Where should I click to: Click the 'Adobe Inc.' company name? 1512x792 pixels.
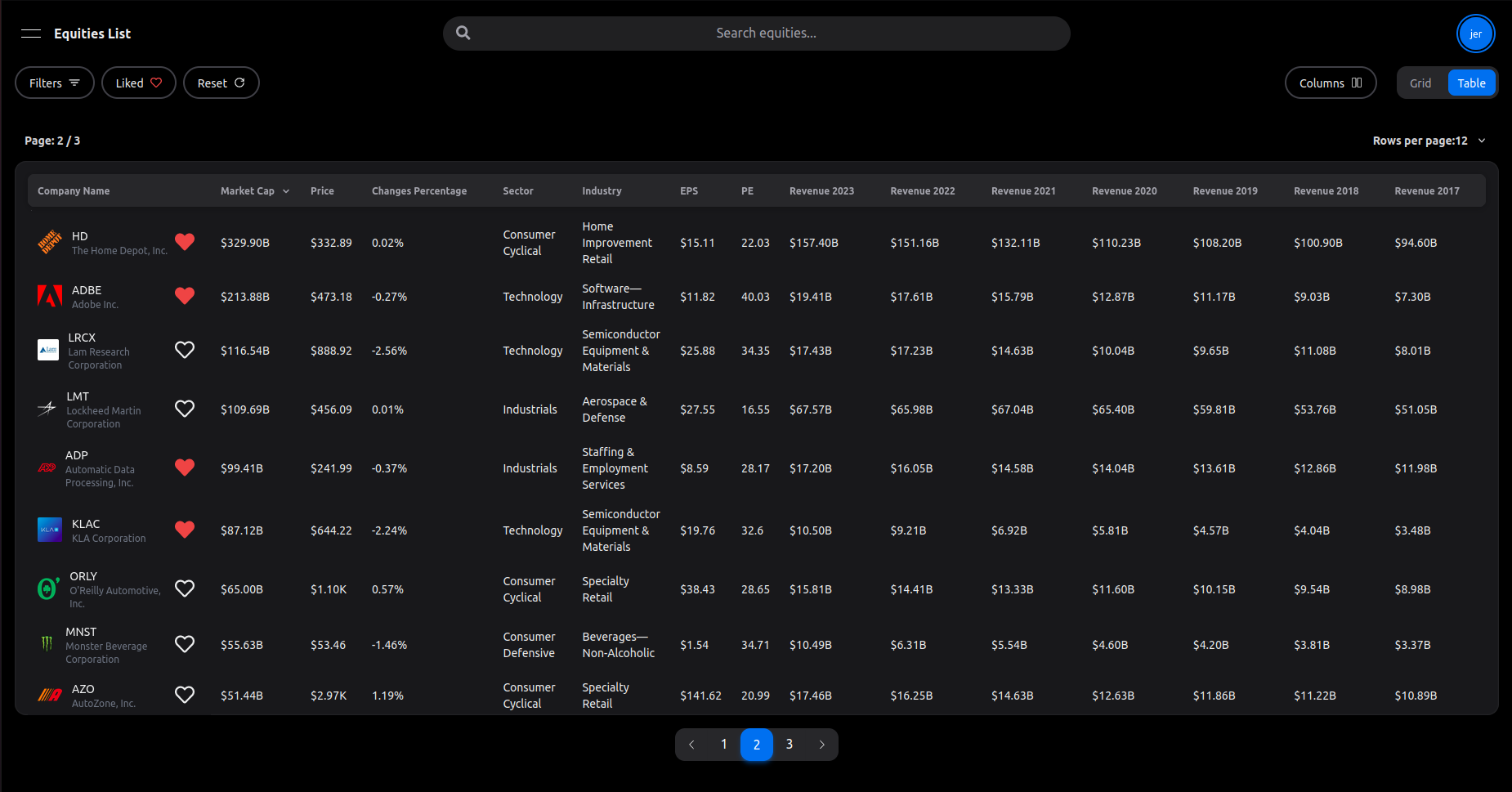(x=95, y=305)
